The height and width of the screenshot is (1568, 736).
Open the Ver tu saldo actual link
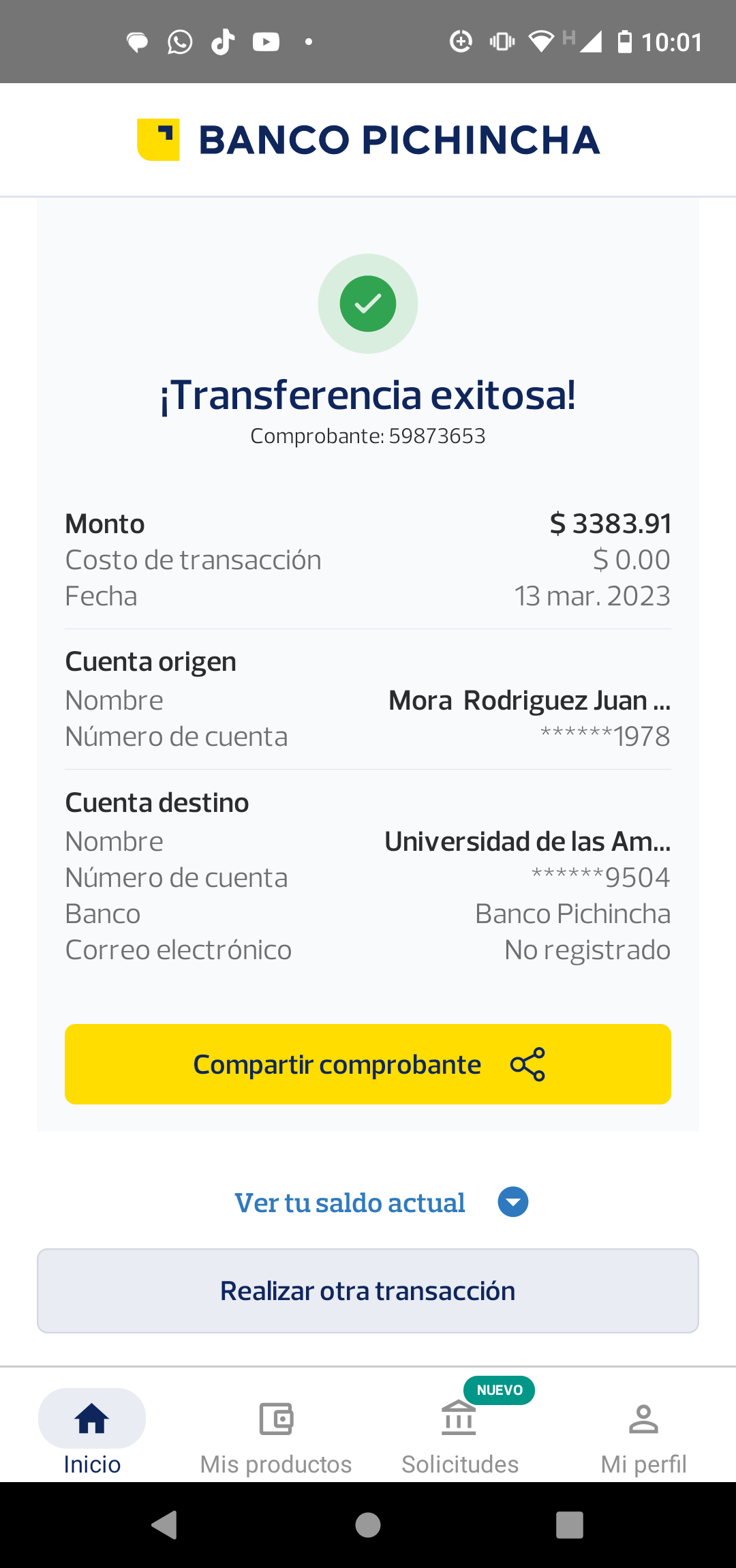pos(350,1203)
